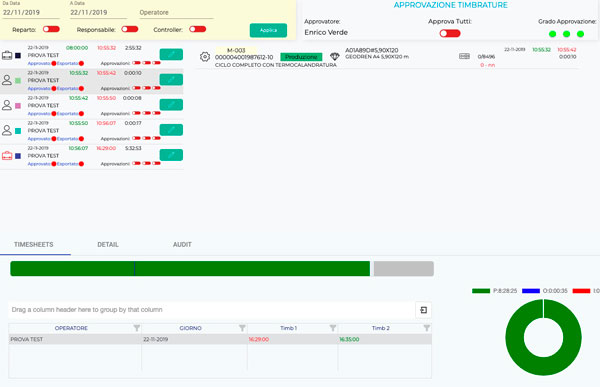Open the filter on the Timb 1 column
This screenshot has height=387, width=600.
pyautogui.click(x=333, y=328)
